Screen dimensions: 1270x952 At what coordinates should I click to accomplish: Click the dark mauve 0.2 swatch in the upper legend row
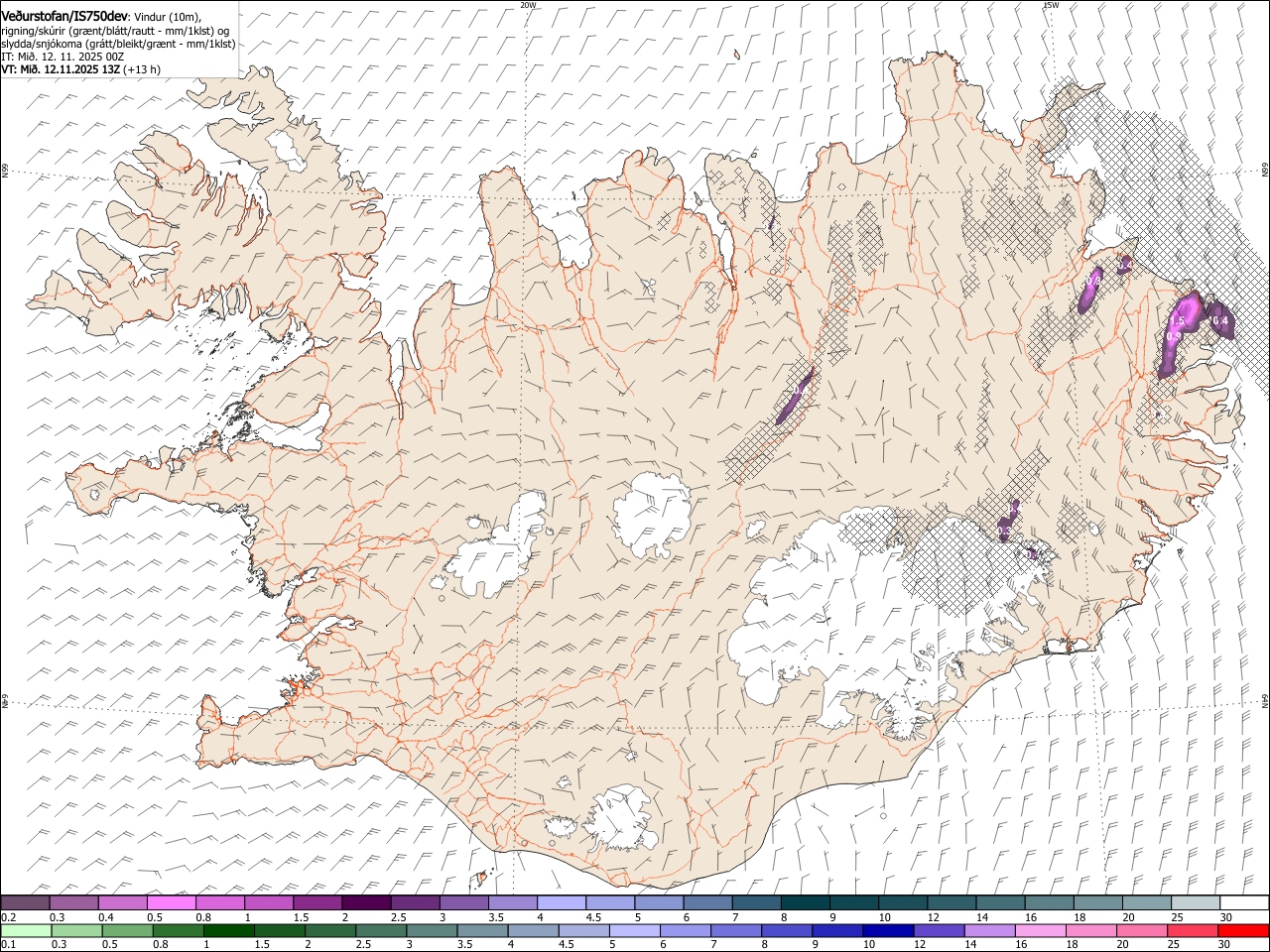[25, 902]
